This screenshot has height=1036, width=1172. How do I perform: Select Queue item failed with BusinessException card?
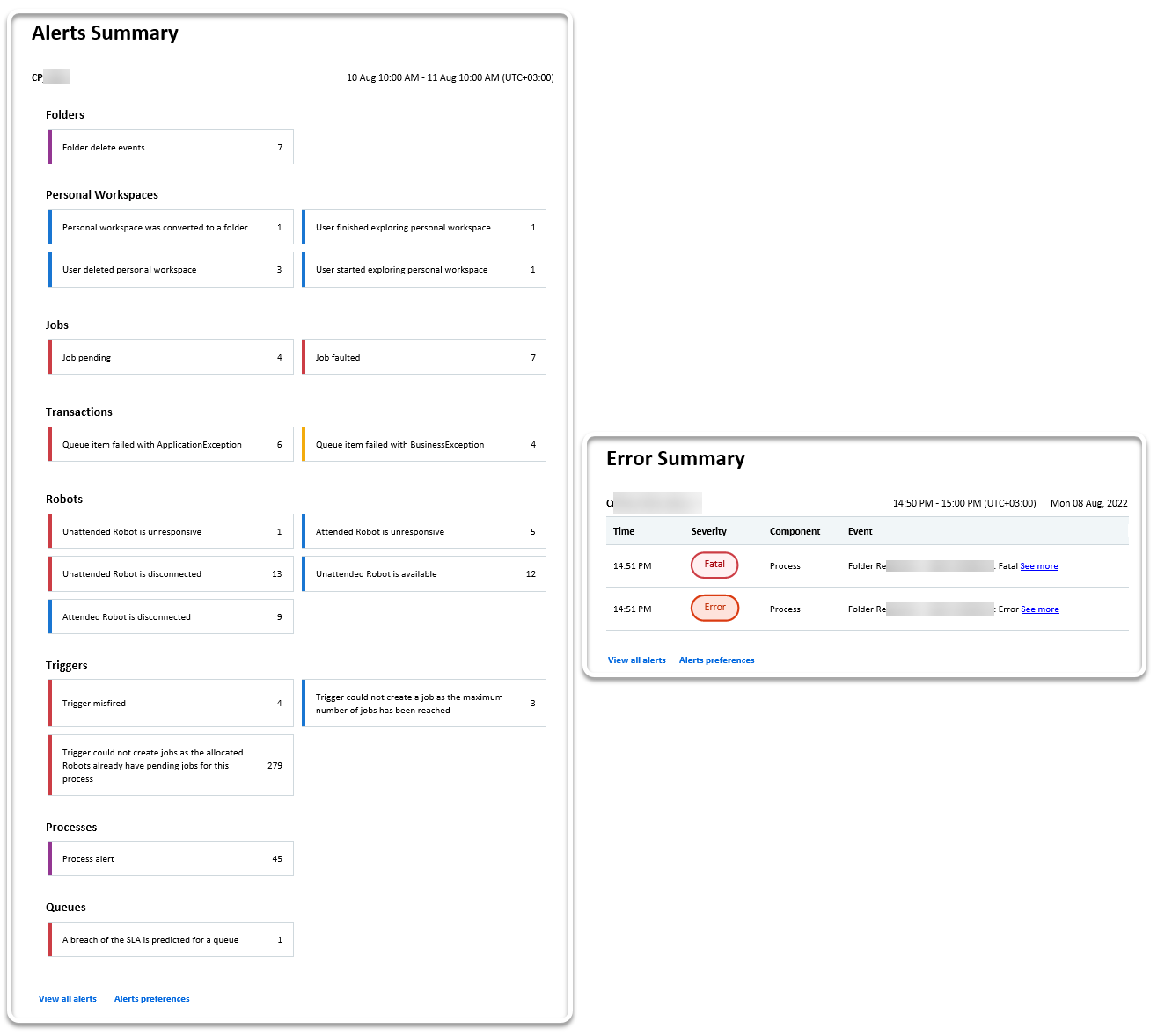(424, 444)
